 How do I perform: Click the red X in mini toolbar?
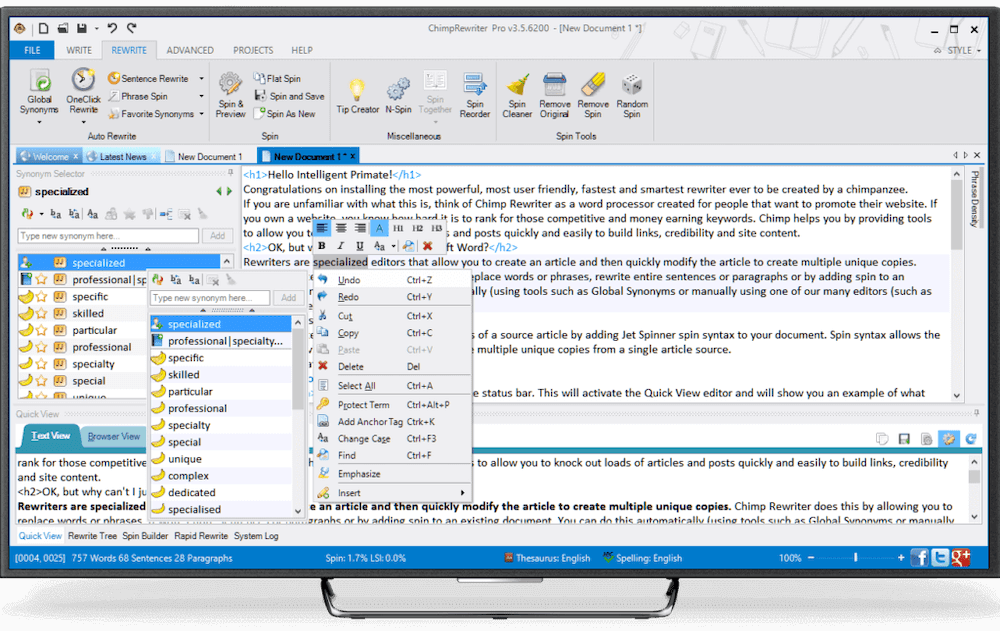428,246
